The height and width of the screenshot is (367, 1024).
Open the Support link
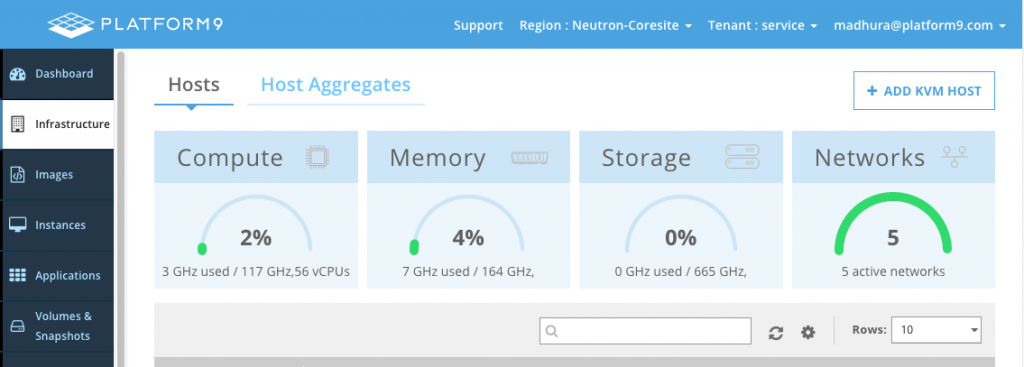pos(478,26)
